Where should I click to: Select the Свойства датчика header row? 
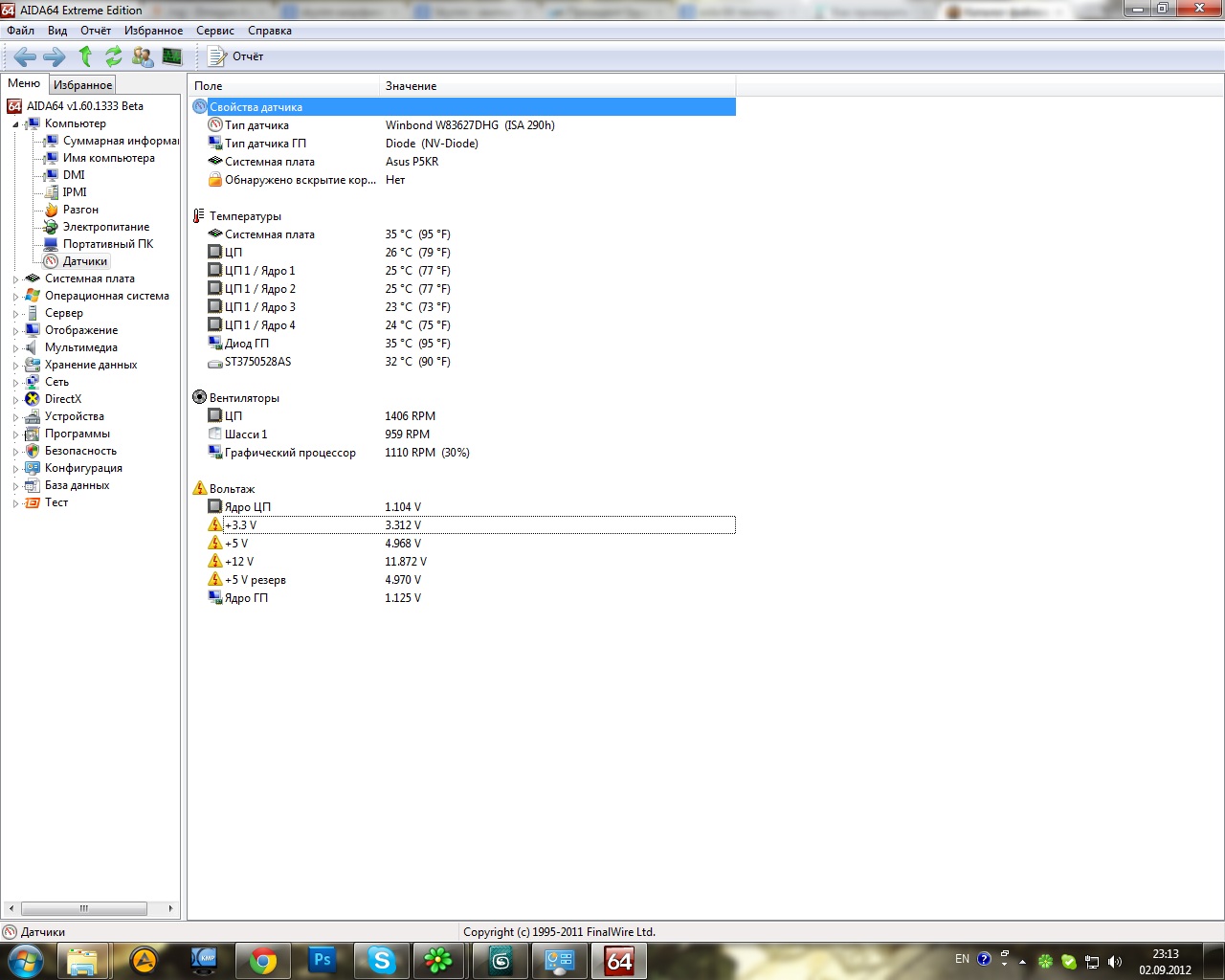coord(463,107)
